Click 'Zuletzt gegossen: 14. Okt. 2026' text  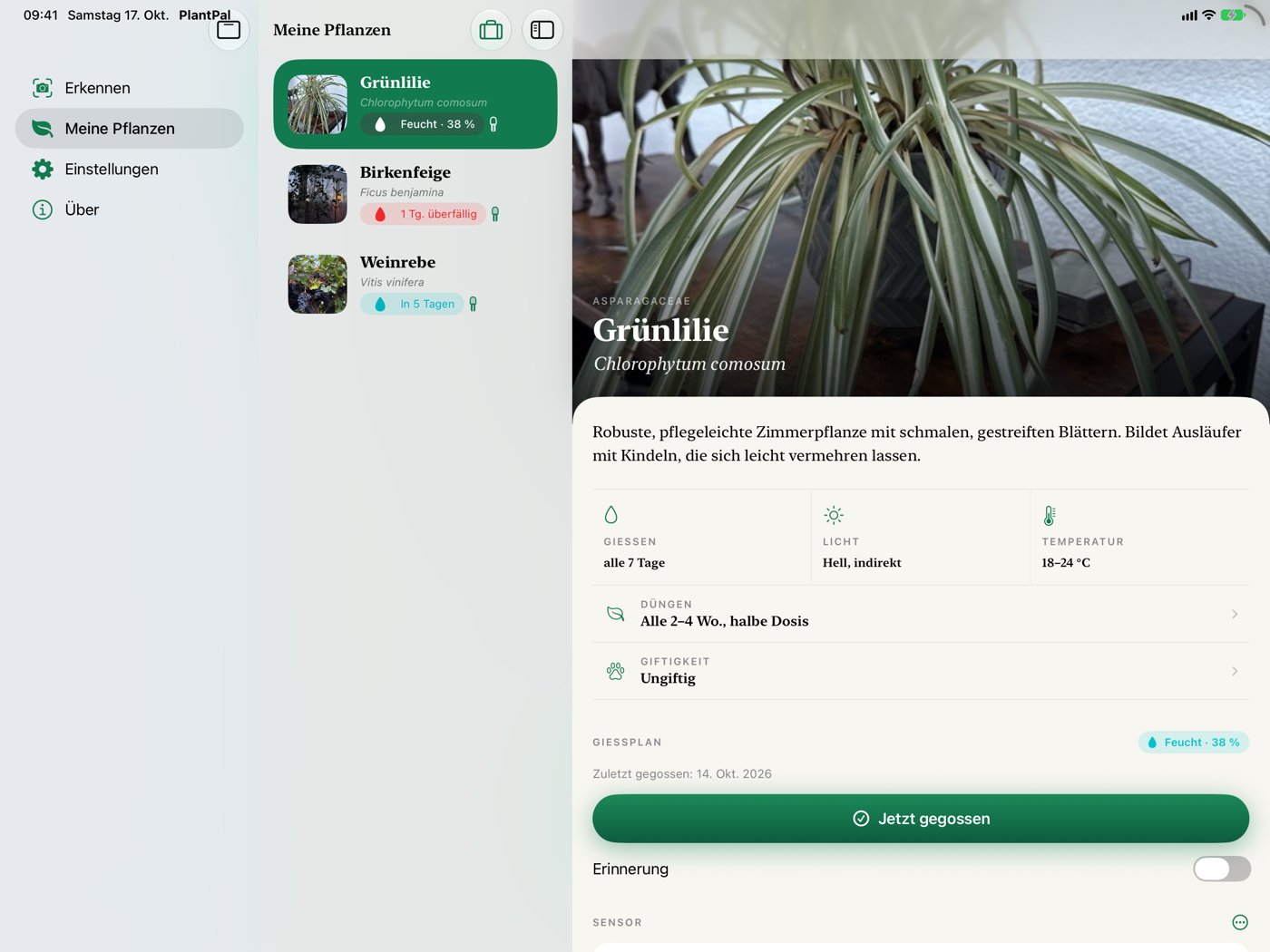pos(682,774)
